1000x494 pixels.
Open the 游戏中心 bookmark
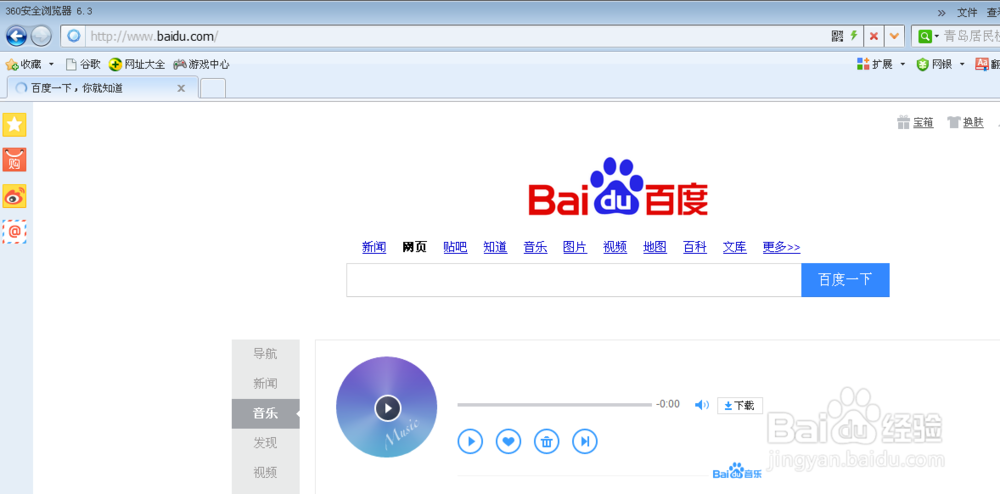point(202,64)
